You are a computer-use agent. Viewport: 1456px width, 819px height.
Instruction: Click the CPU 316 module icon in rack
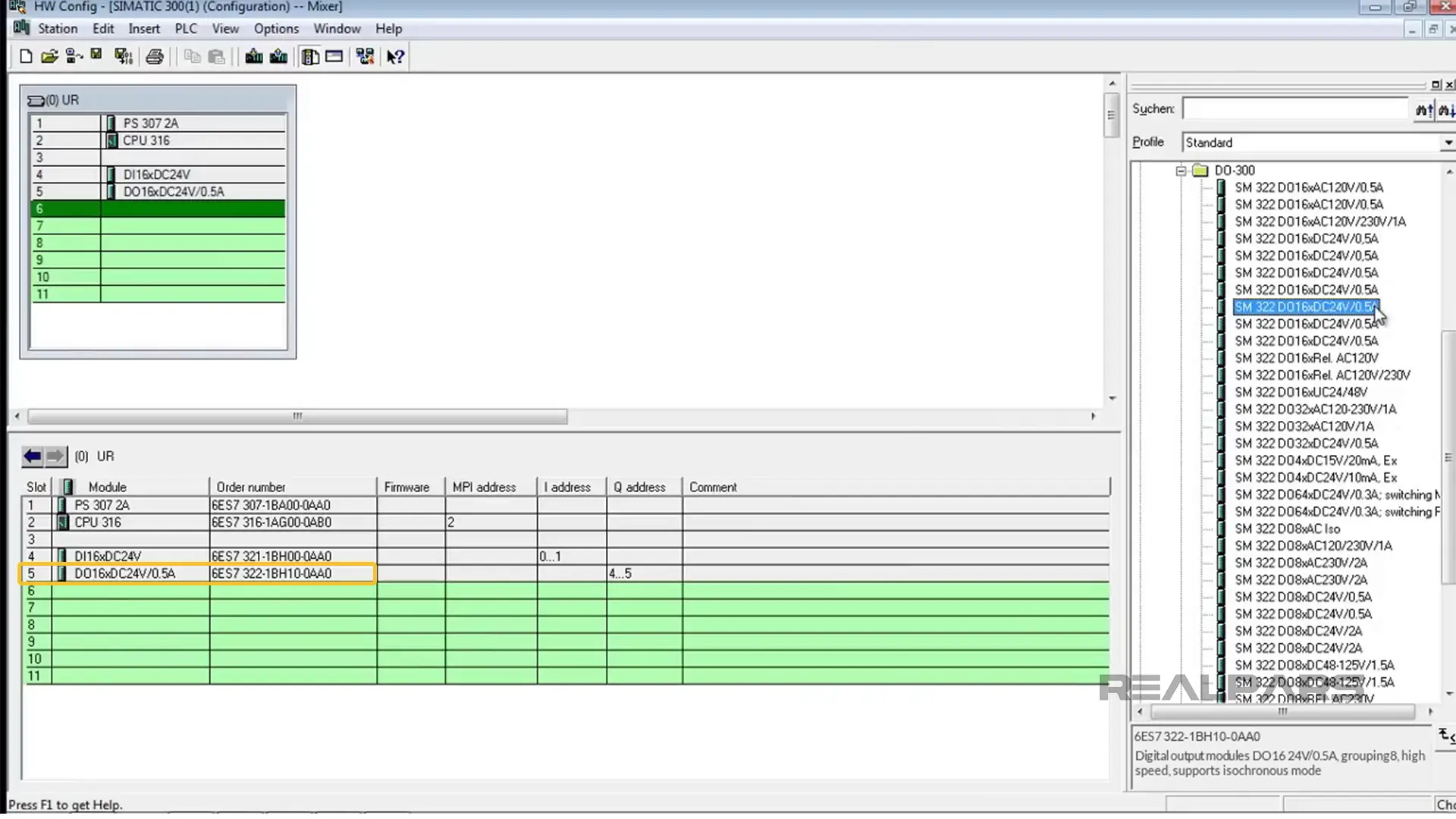coord(111,140)
